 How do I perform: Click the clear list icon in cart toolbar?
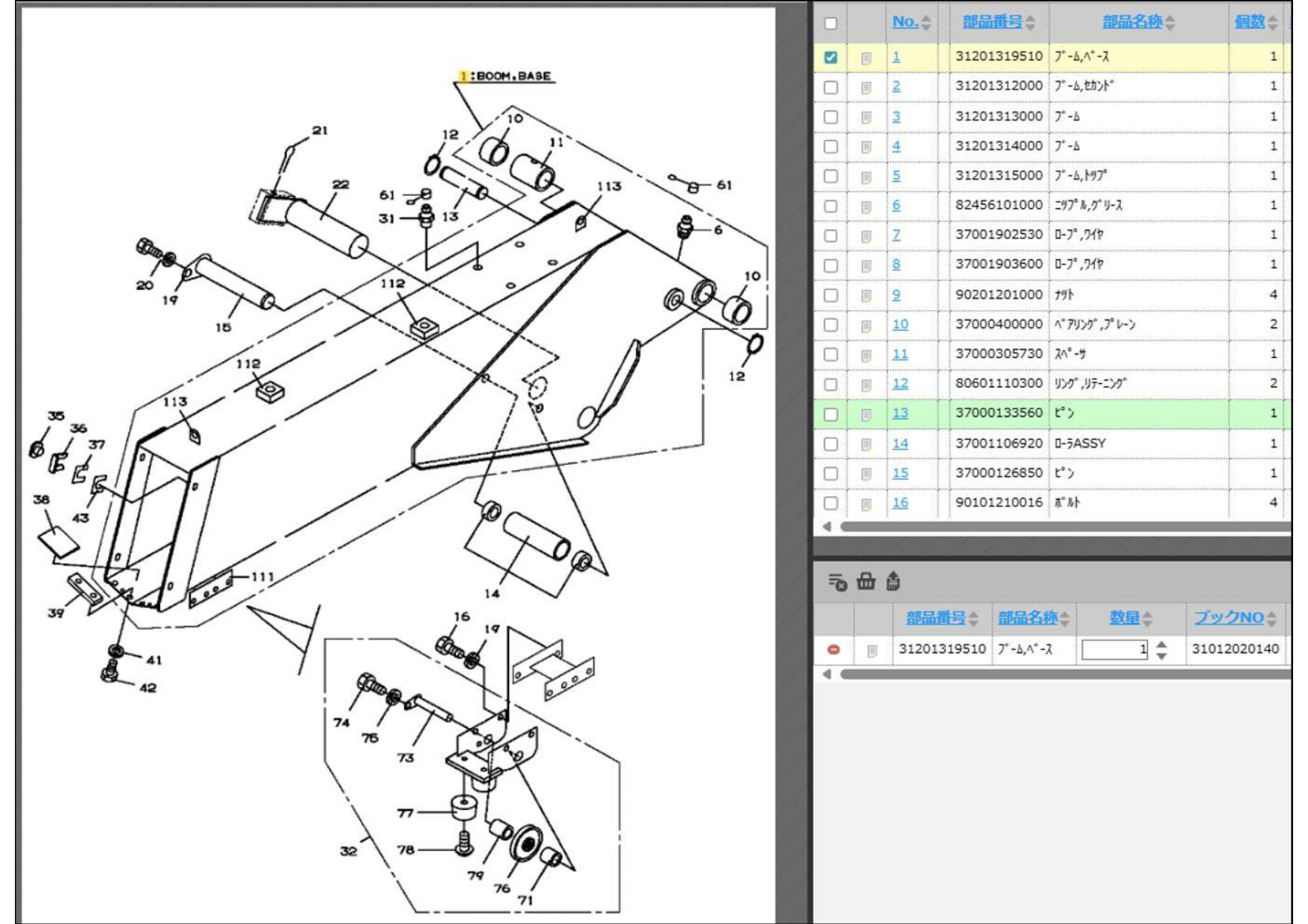tap(837, 582)
